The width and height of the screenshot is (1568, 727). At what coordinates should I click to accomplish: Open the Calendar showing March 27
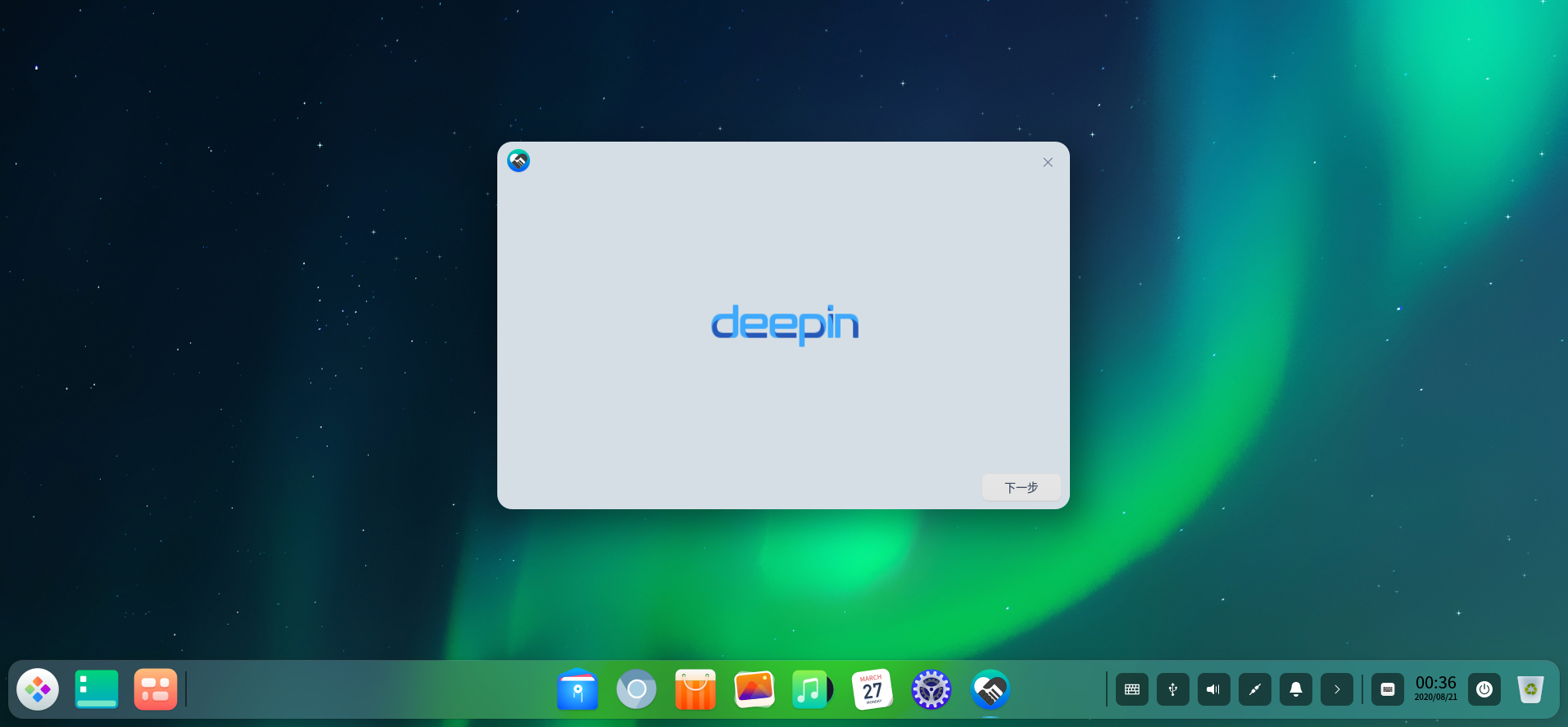click(x=872, y=689)
